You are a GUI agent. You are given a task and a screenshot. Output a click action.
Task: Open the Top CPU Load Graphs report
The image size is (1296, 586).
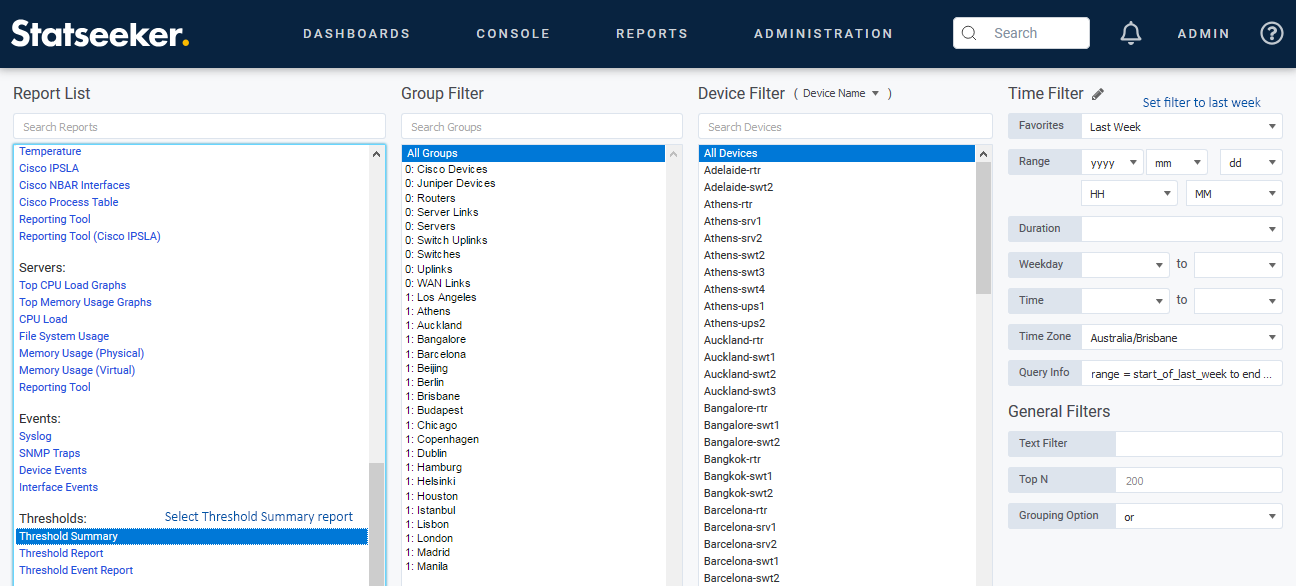click(x=72, y=285)
